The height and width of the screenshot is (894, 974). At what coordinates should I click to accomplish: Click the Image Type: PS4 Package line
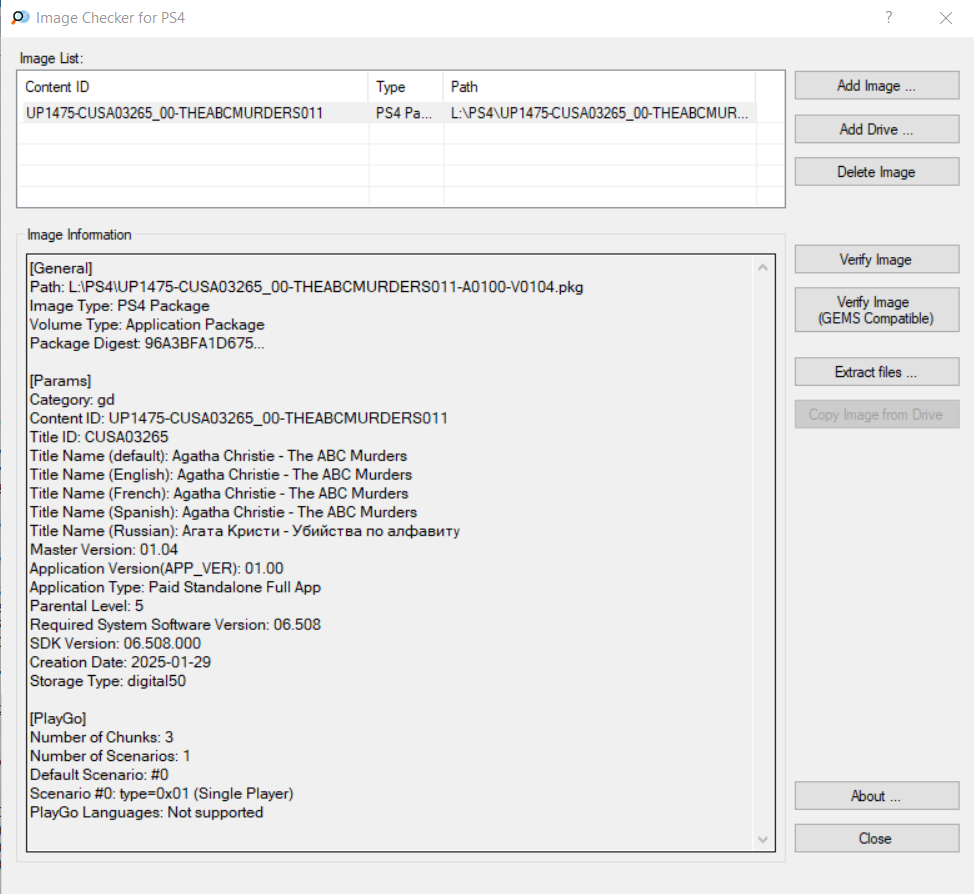coord(119,306)
